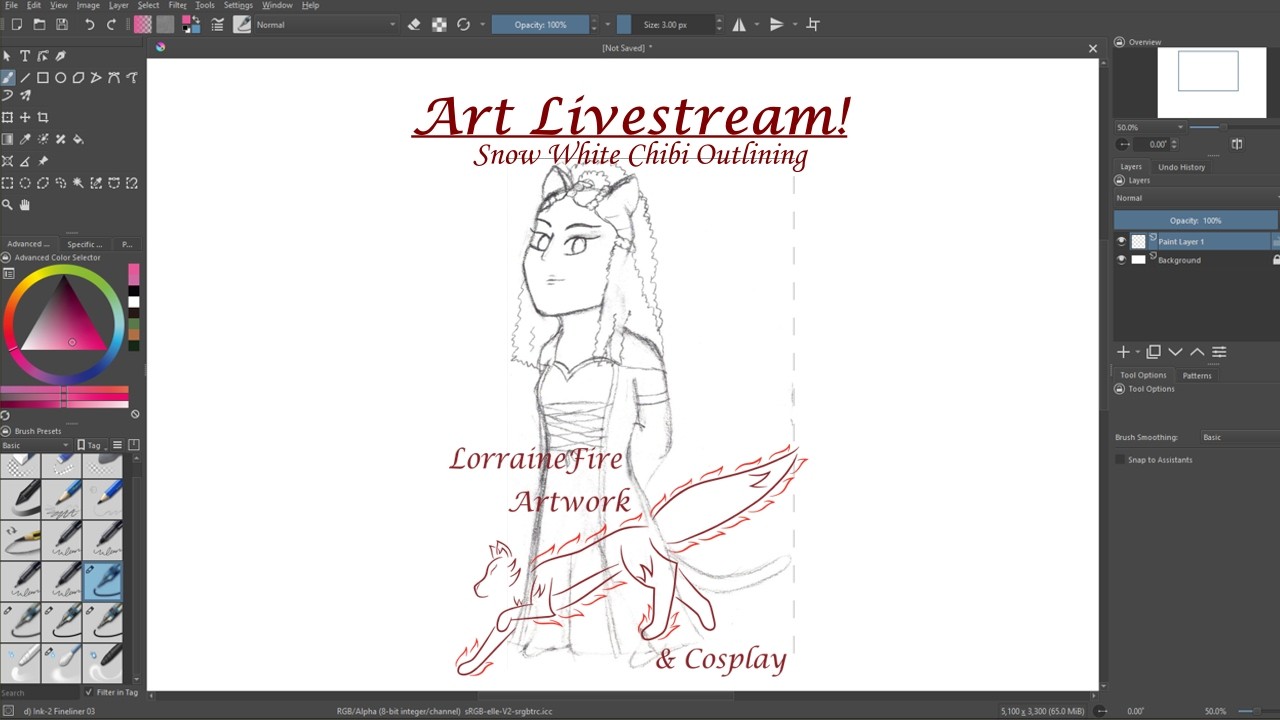Create a new document from toolbar
The width and height of the screenshot is (1280, 720).
point(16,24)
